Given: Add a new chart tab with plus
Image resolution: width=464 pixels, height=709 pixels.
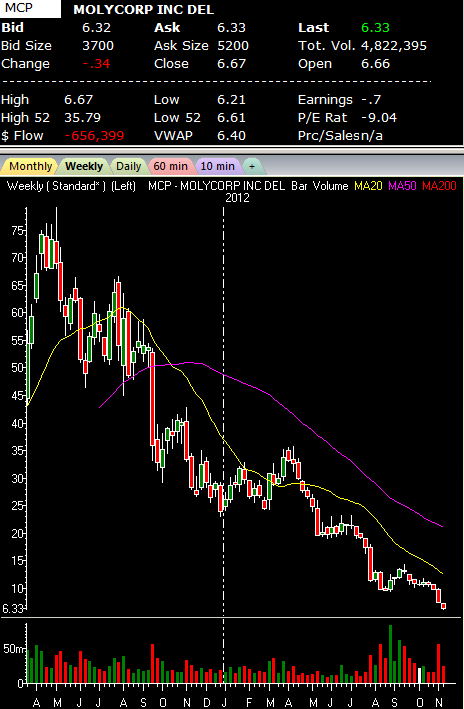Looking at the screenshot, I should pos(252,166).
